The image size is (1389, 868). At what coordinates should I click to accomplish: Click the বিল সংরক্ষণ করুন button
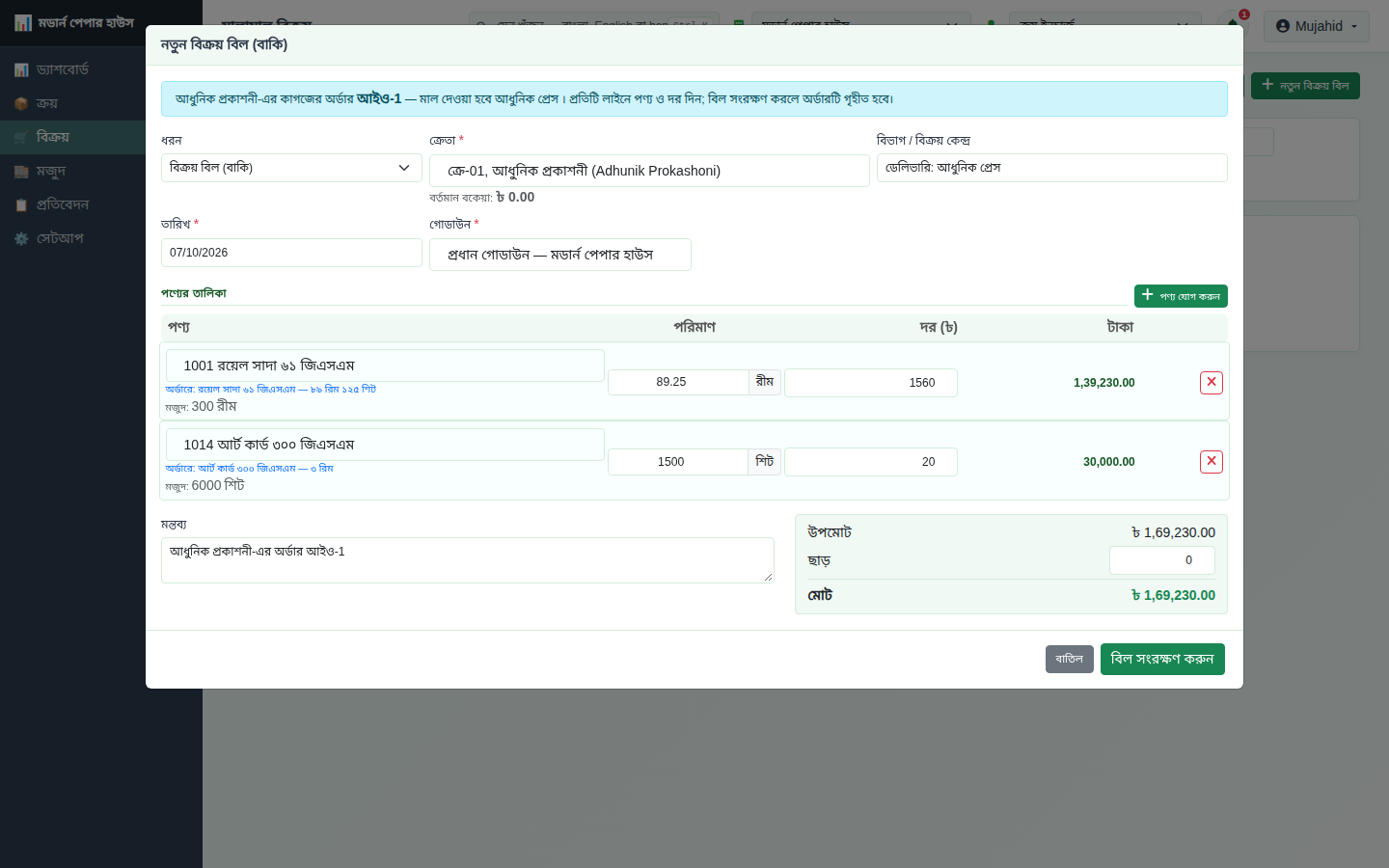click(x=1162, y=659)
